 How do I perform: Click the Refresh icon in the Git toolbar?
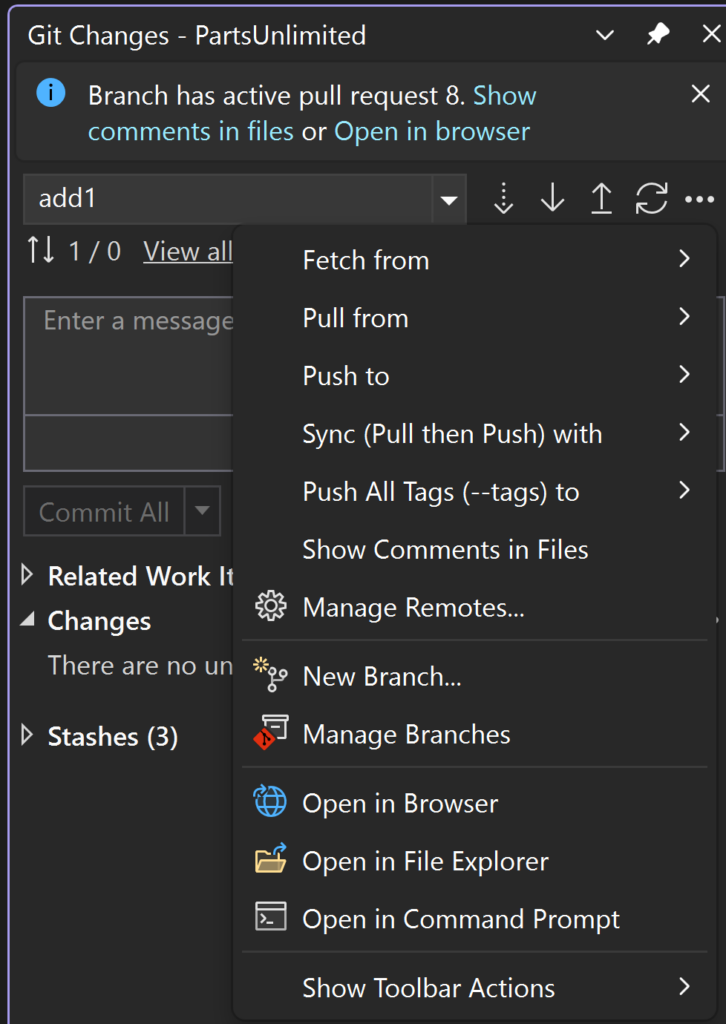651,198
